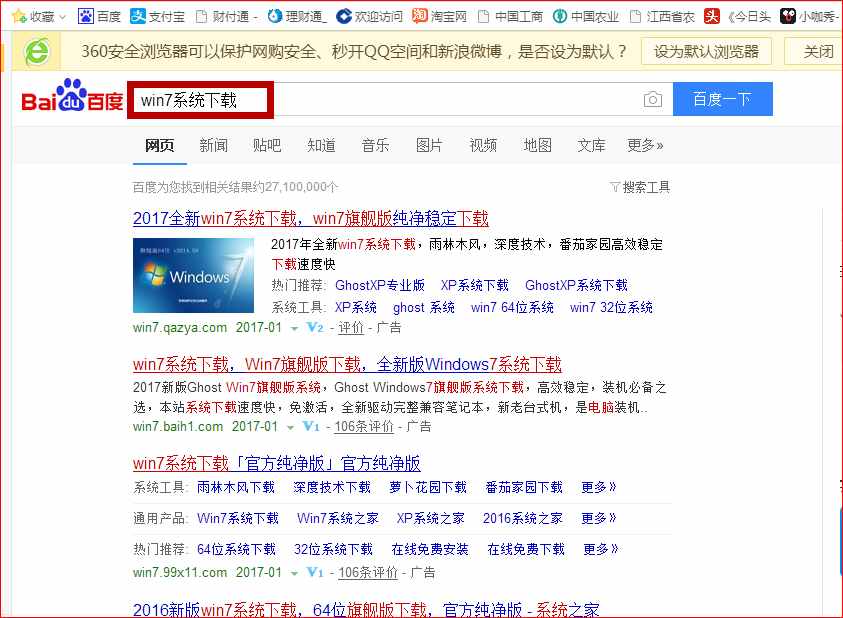
Task: Open 在线免费安装 link
Action: click(430, 550)
